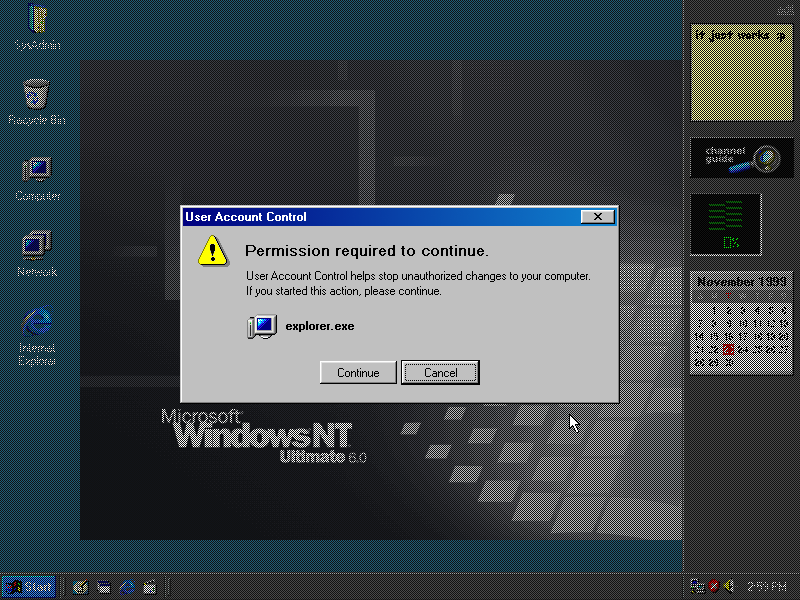This screenshot has height=600, width=800.
Task: Launch Internet Explorer from quick launch bar
Action: point(127,587)
